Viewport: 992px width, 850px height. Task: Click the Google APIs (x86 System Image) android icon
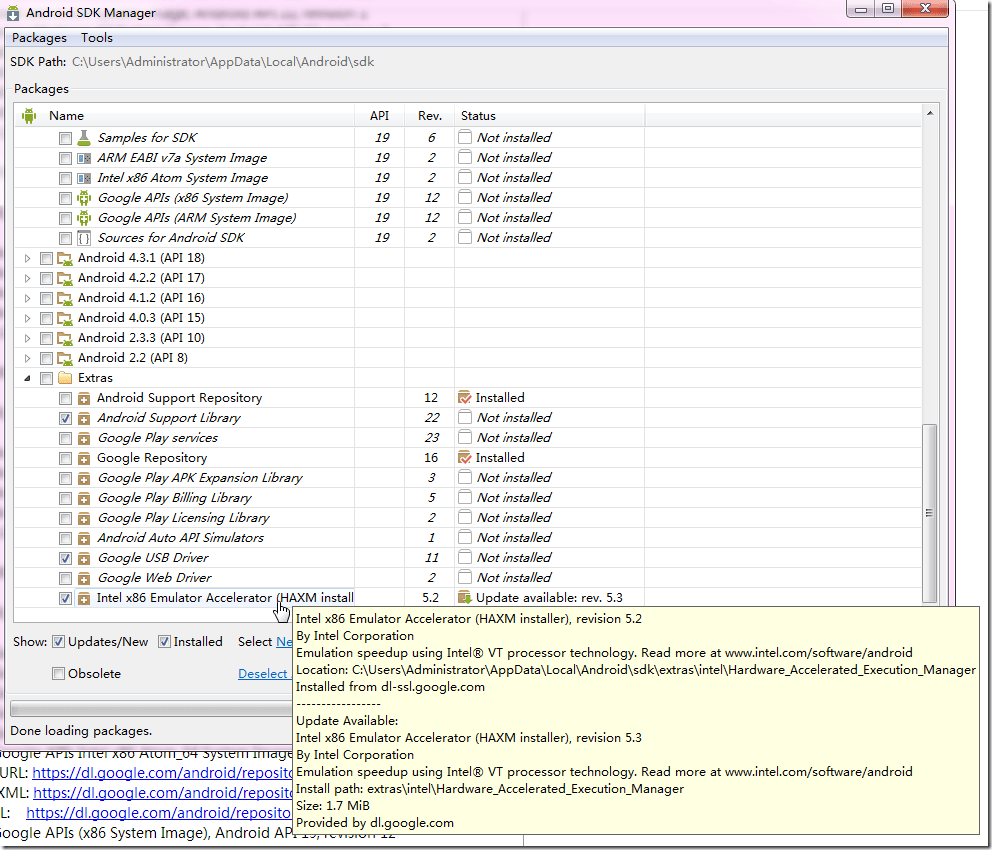[84, 198]
